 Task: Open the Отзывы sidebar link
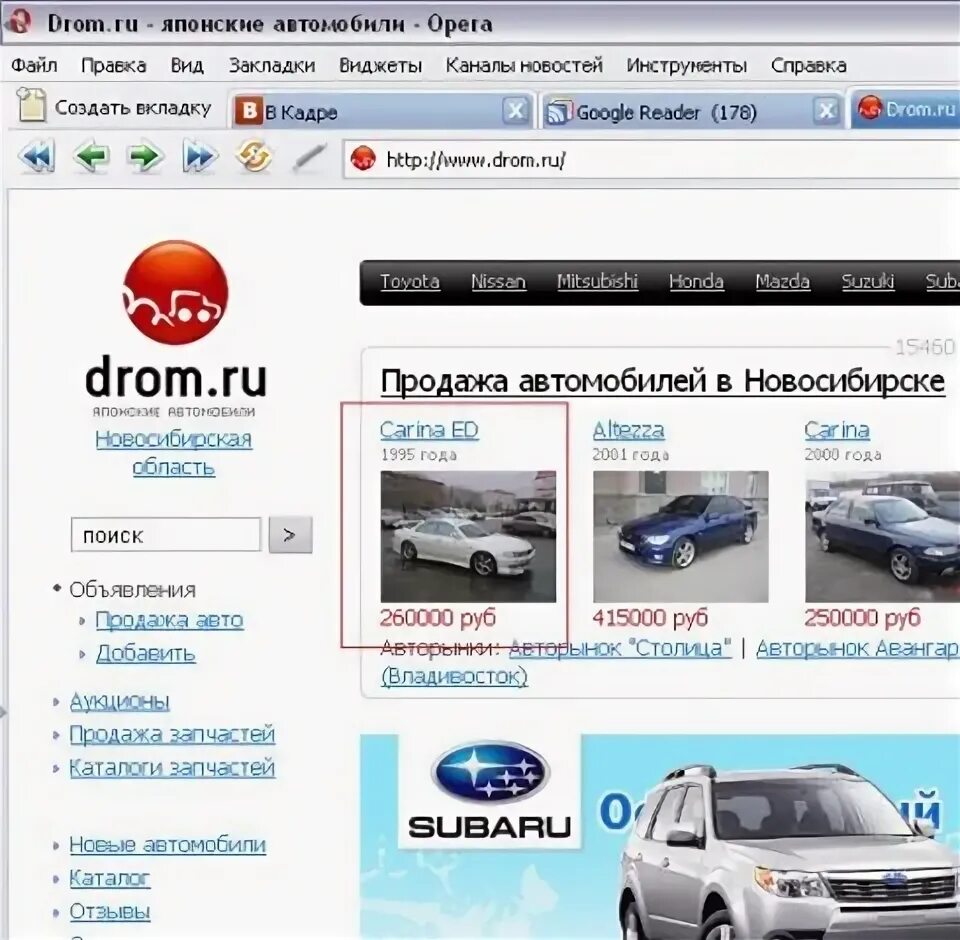110,912
